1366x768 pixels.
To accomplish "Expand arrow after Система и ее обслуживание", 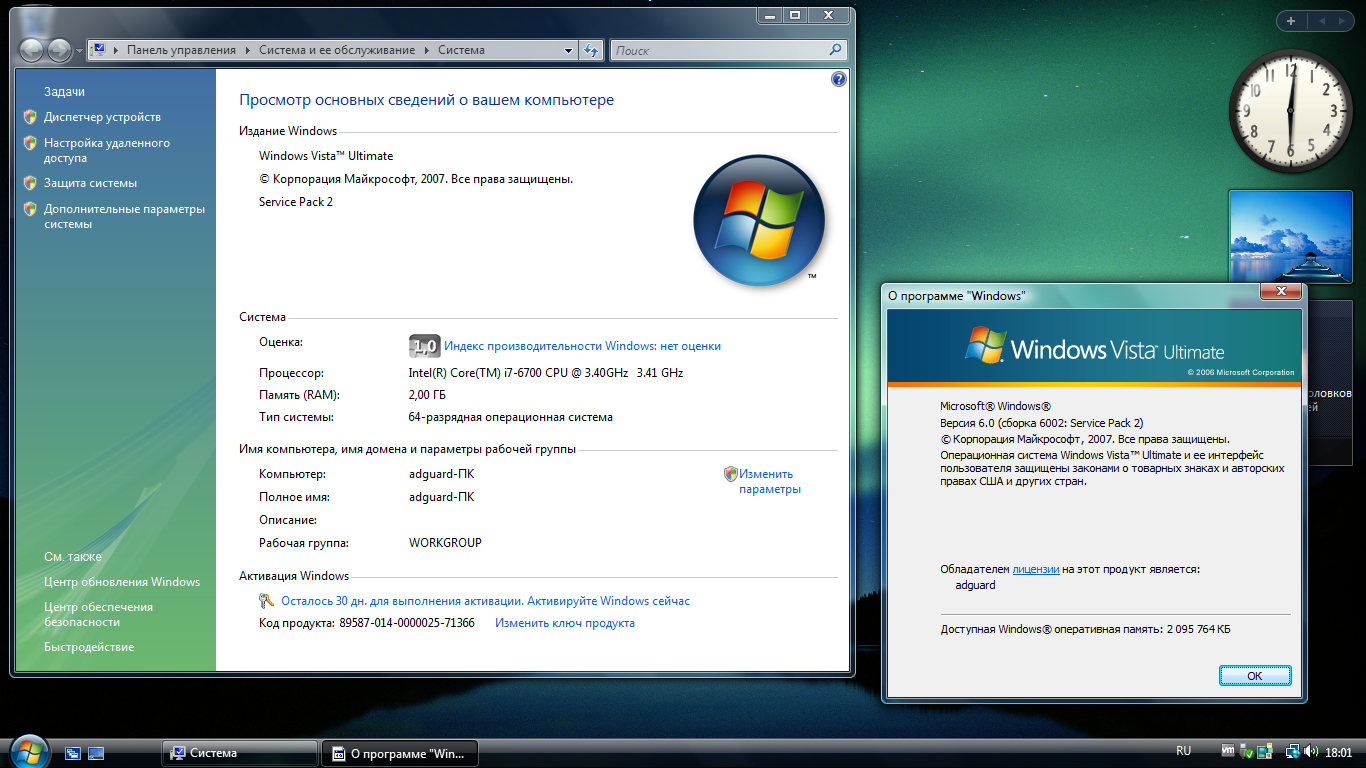I will pyautogui.click(x=426, y=50).
